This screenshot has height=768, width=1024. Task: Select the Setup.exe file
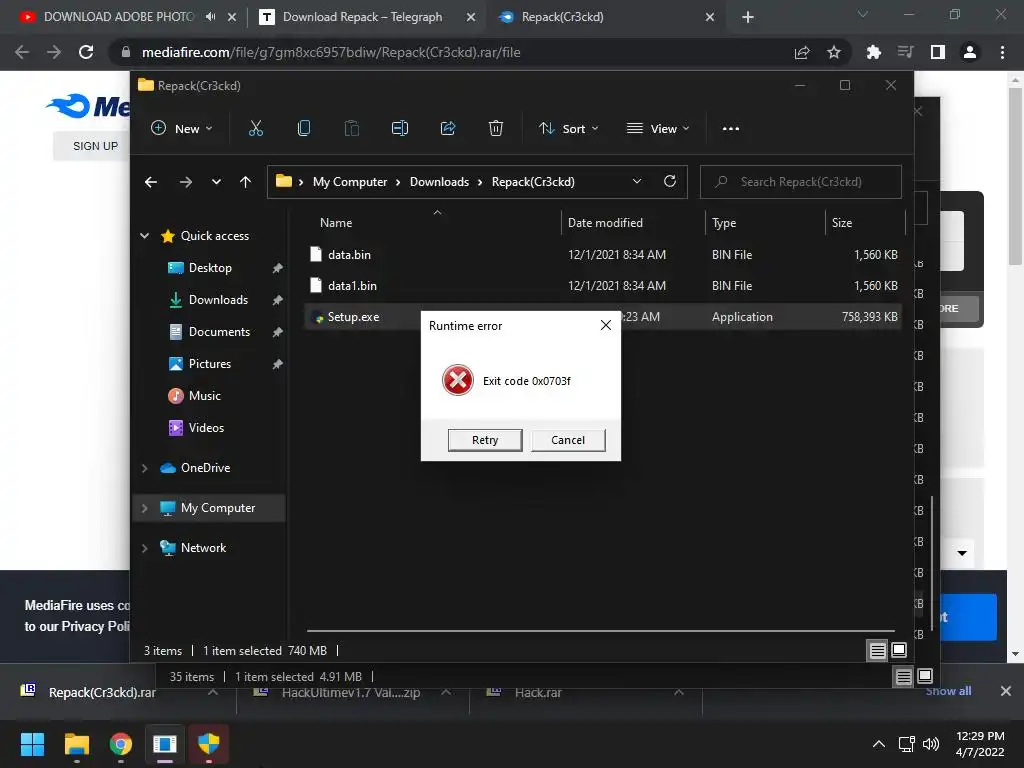coord(353,317)
